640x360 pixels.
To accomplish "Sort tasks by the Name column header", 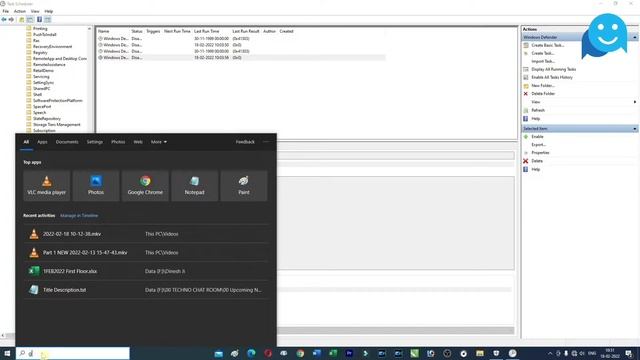I will pyautogui.click(x=104, y=31).
